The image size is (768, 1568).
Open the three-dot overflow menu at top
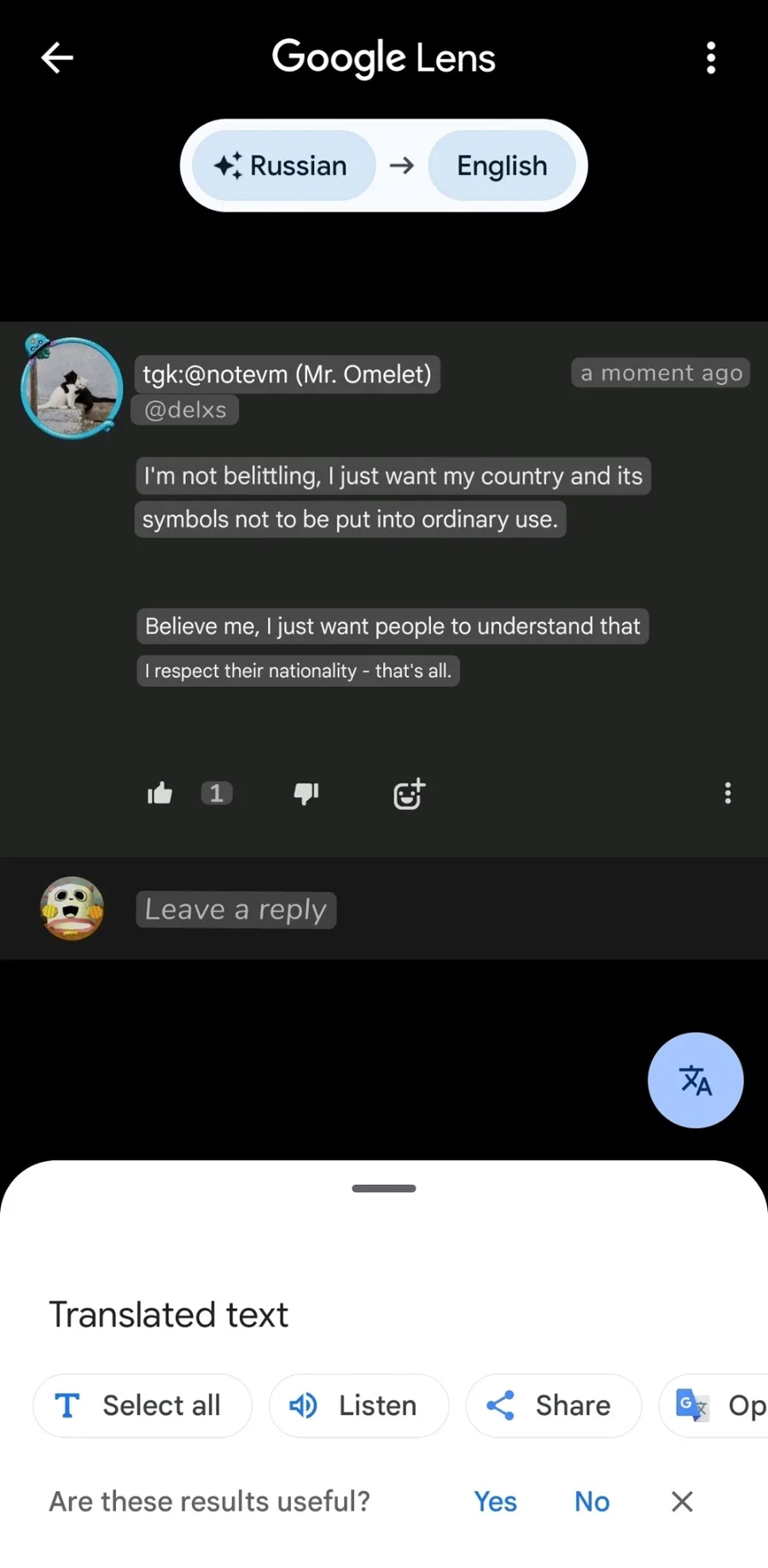711,58
